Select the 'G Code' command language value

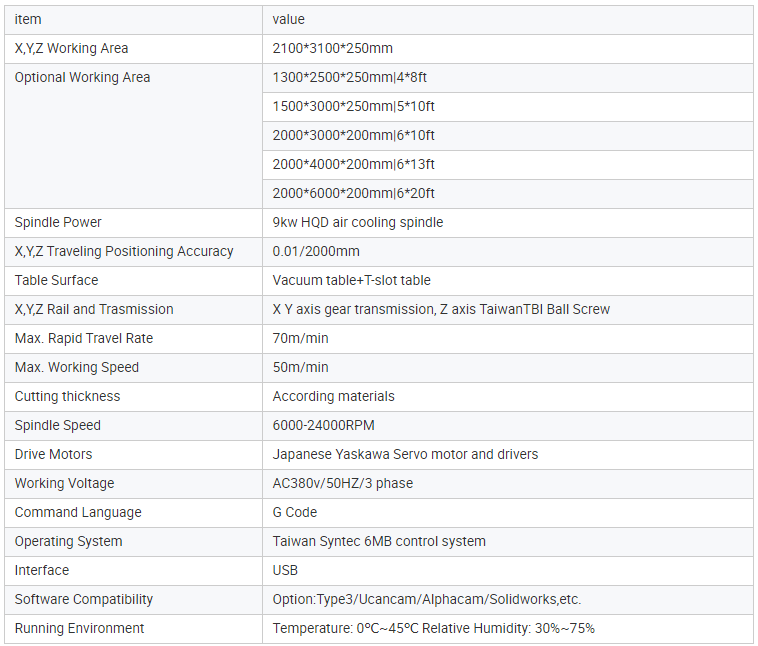(x=295, y=512)
